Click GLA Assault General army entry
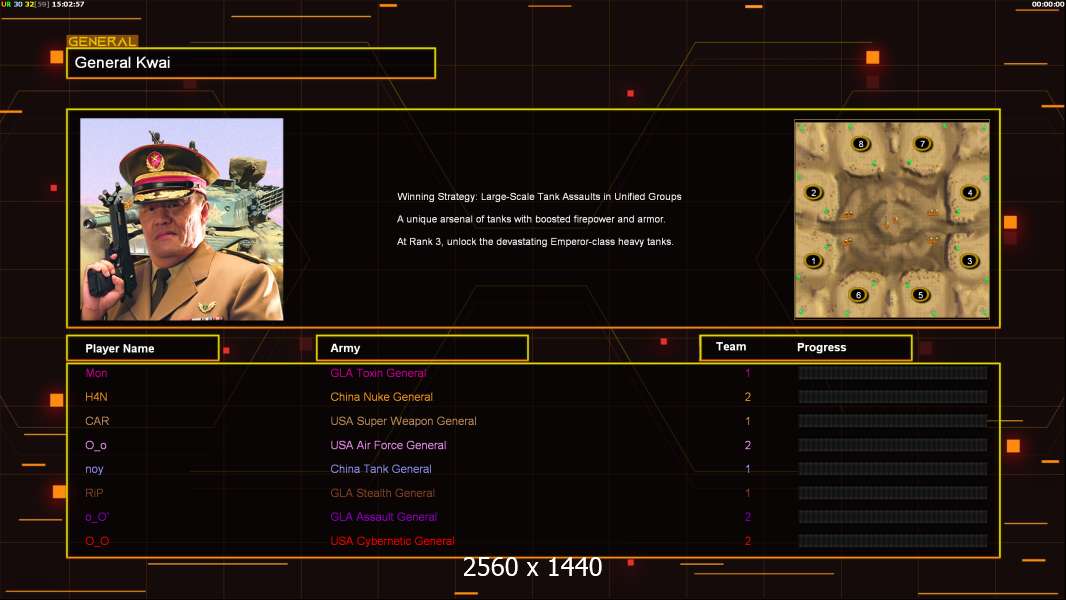1066x600 pixels. (383, 517)
